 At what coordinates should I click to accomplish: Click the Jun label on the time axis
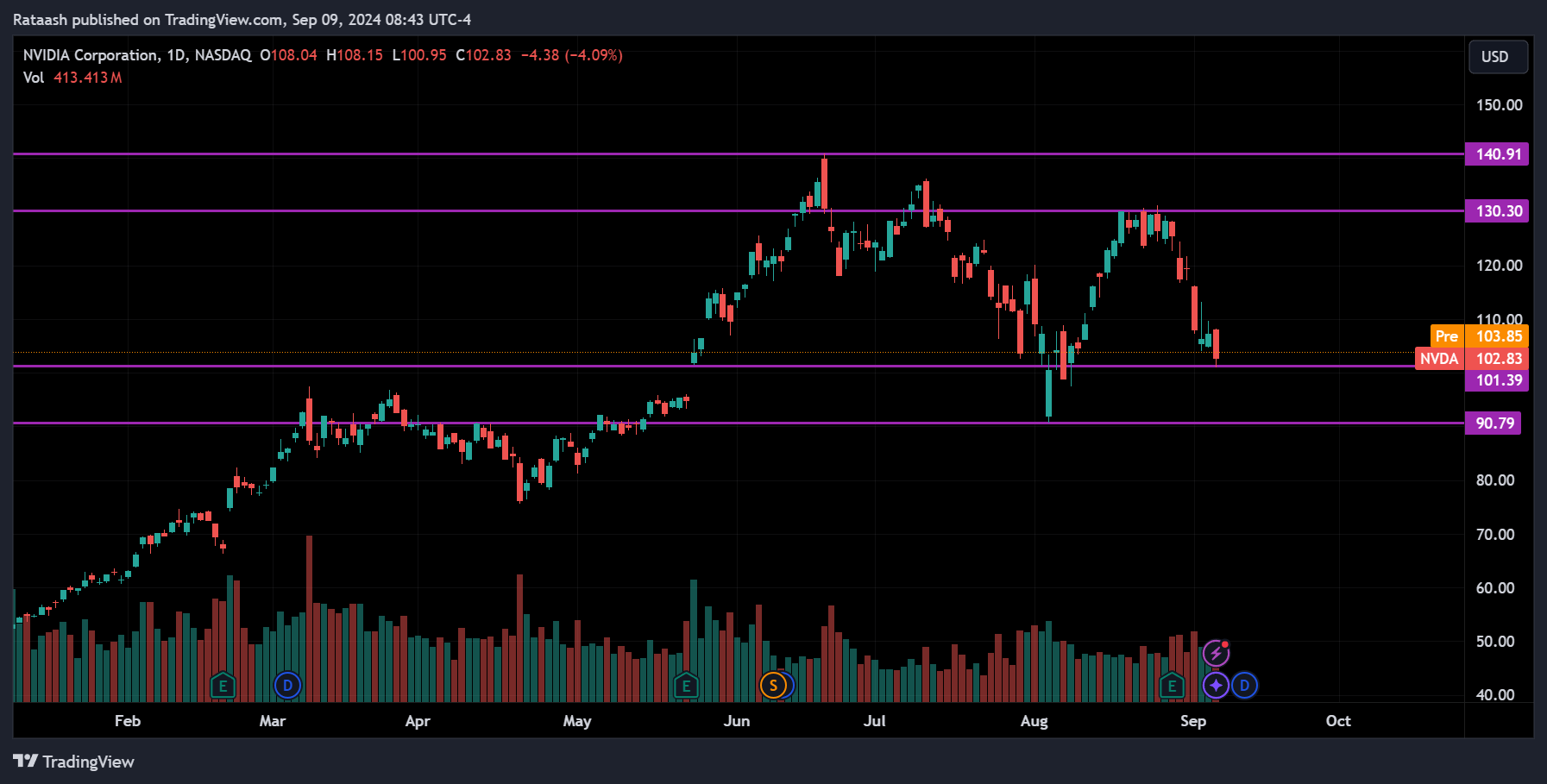tap(737, 721)
